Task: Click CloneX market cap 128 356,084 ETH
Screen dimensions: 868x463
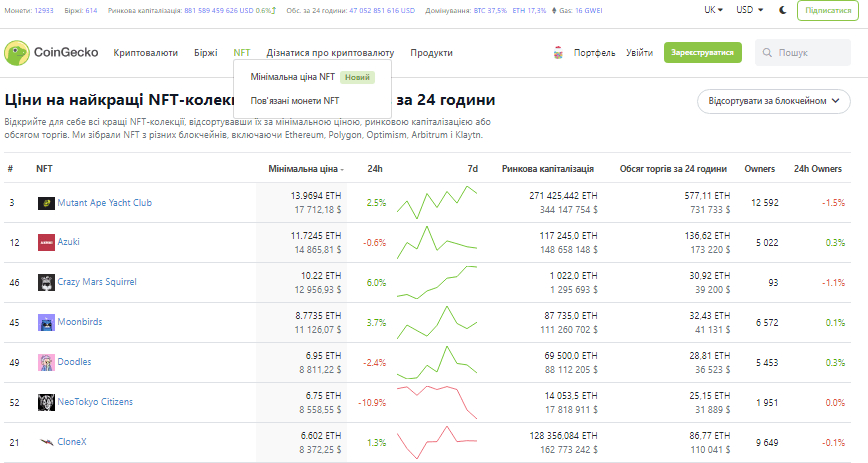Action: tap(563, 435)
